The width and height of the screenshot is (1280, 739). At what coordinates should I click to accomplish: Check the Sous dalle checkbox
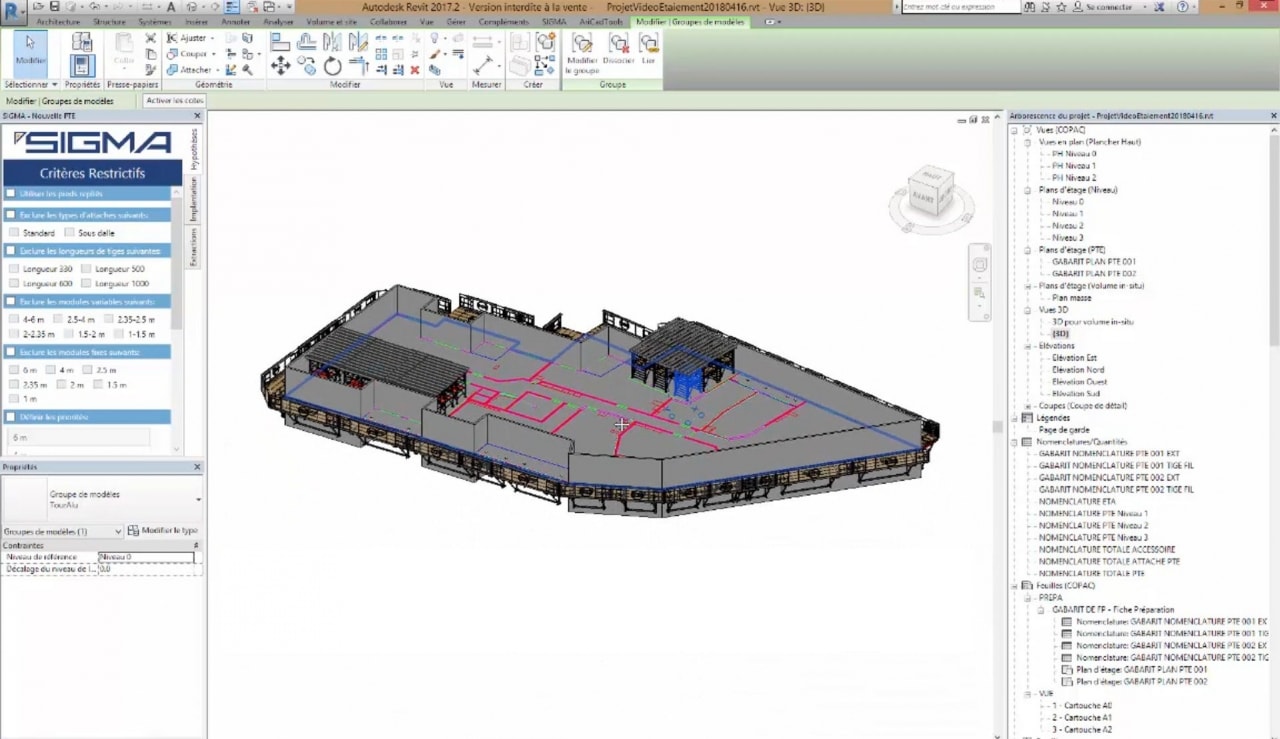tap(70, 233)
